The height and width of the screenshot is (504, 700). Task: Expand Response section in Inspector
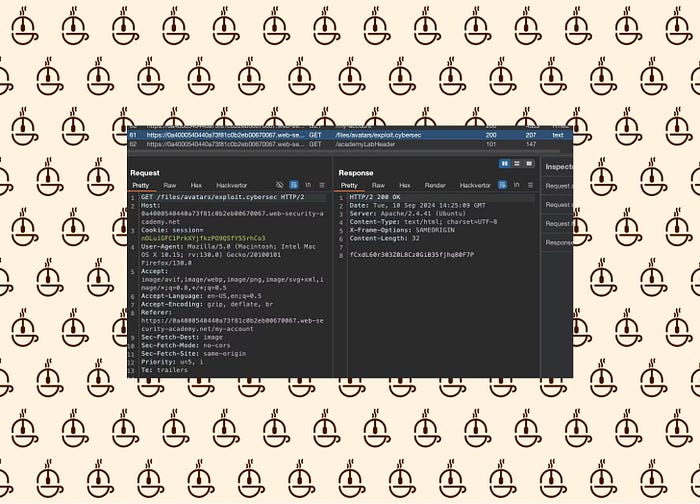[558, 242]
